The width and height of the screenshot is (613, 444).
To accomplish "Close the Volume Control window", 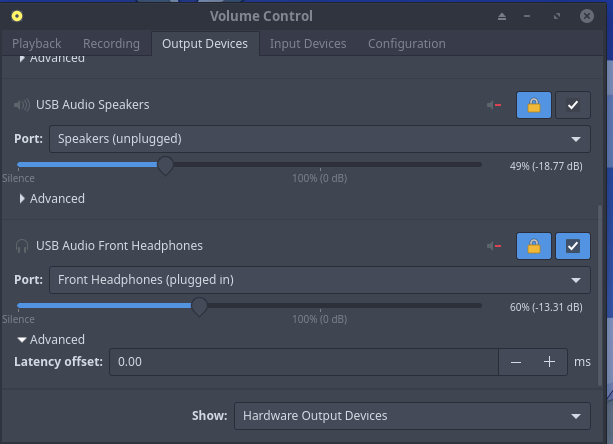I will point(587,16).
